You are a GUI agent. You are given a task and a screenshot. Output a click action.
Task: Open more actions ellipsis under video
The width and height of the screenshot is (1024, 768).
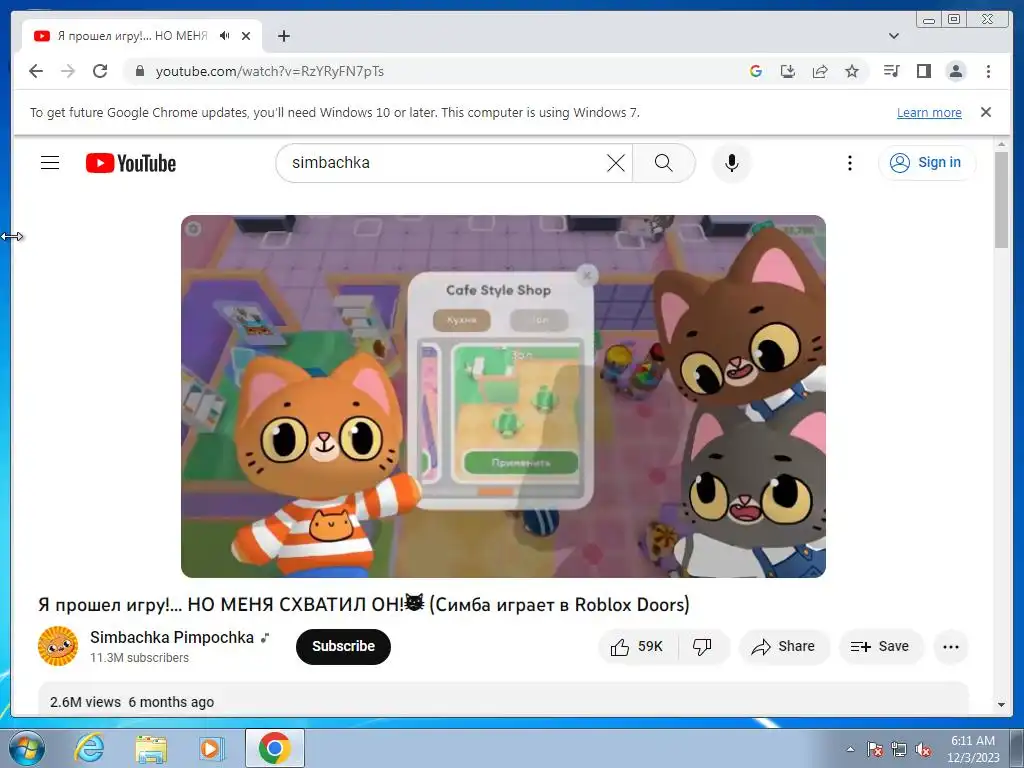[951, 647]
